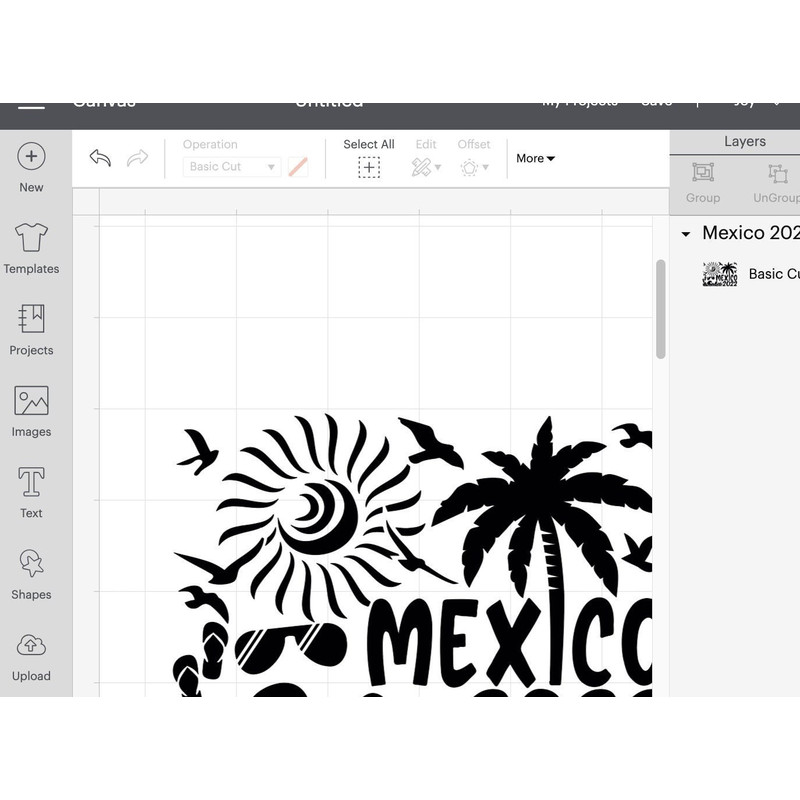This screenshot has height=800, width=800.
Task: Create a new project with the New icon
Action: click(31, 158)
